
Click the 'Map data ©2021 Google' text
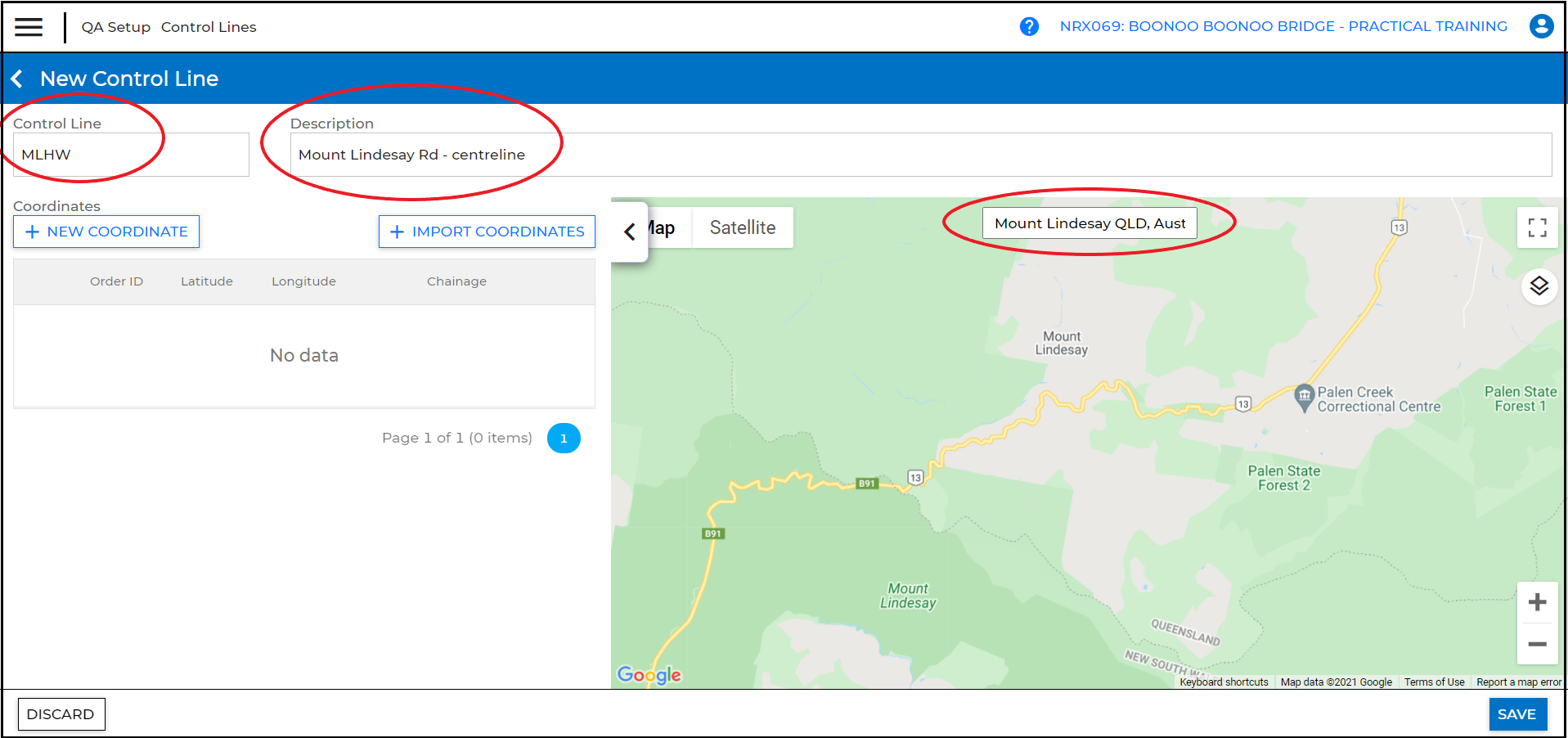1337,682
